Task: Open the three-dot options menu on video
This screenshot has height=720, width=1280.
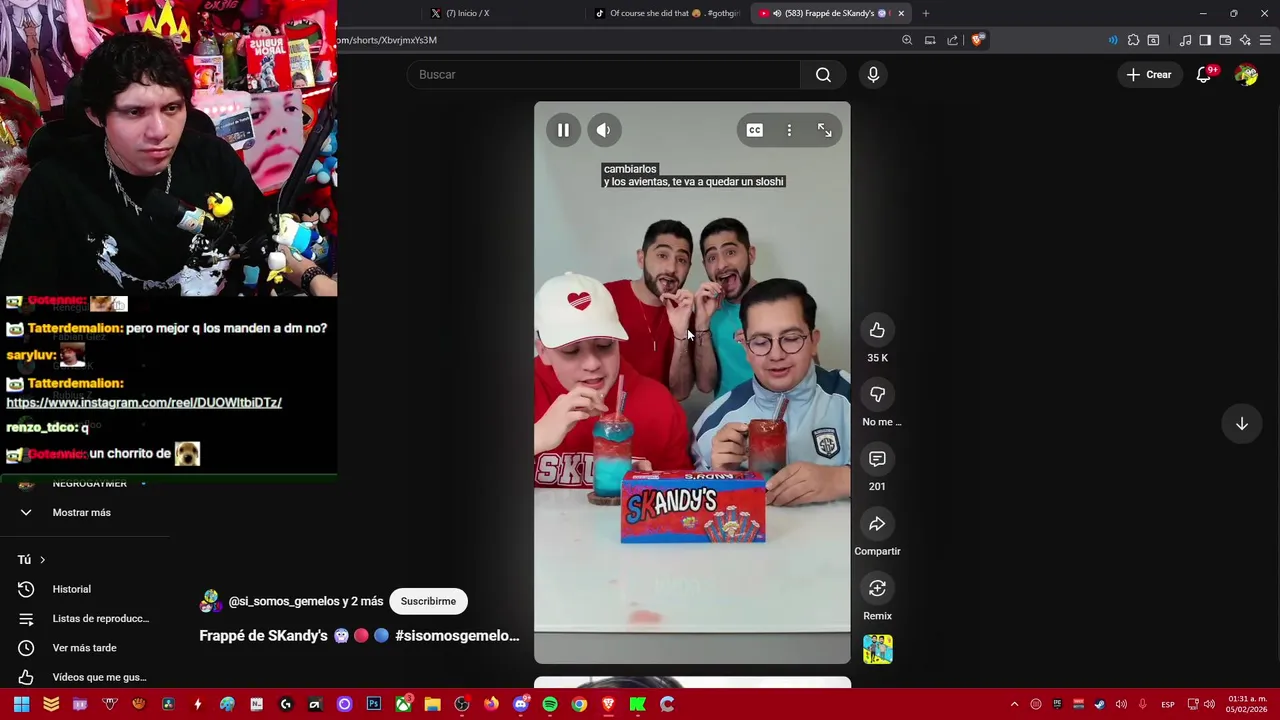Action: click(x=789, y=130)
